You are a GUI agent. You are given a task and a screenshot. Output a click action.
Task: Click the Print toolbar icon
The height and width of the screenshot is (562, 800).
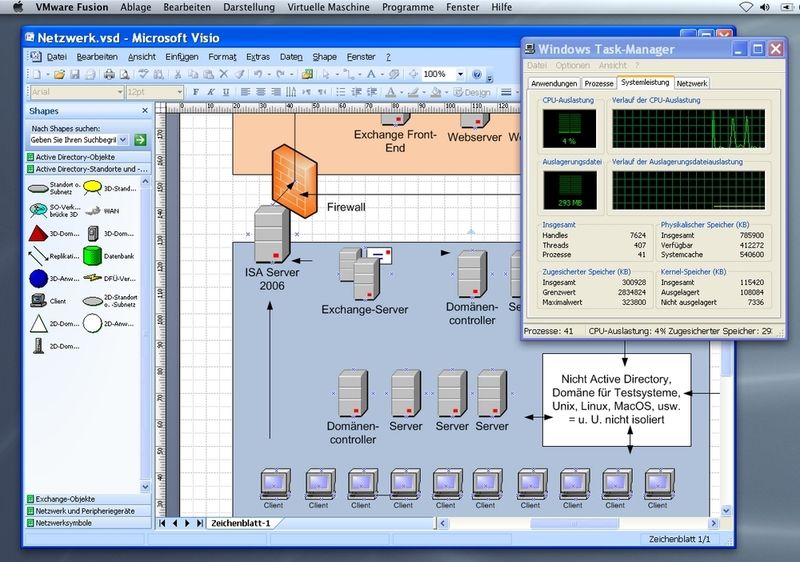point(109,74)
